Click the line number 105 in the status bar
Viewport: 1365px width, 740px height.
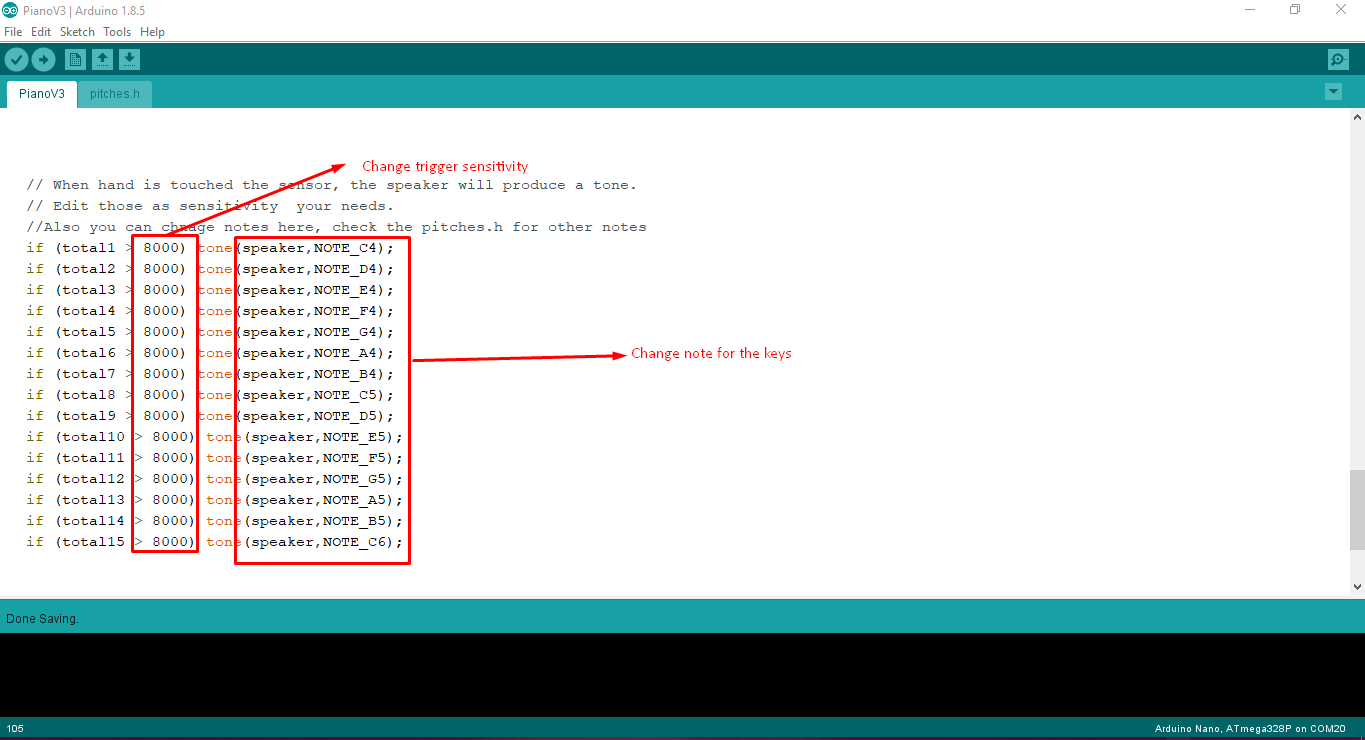pyautogui.click(x=14, y=729)
